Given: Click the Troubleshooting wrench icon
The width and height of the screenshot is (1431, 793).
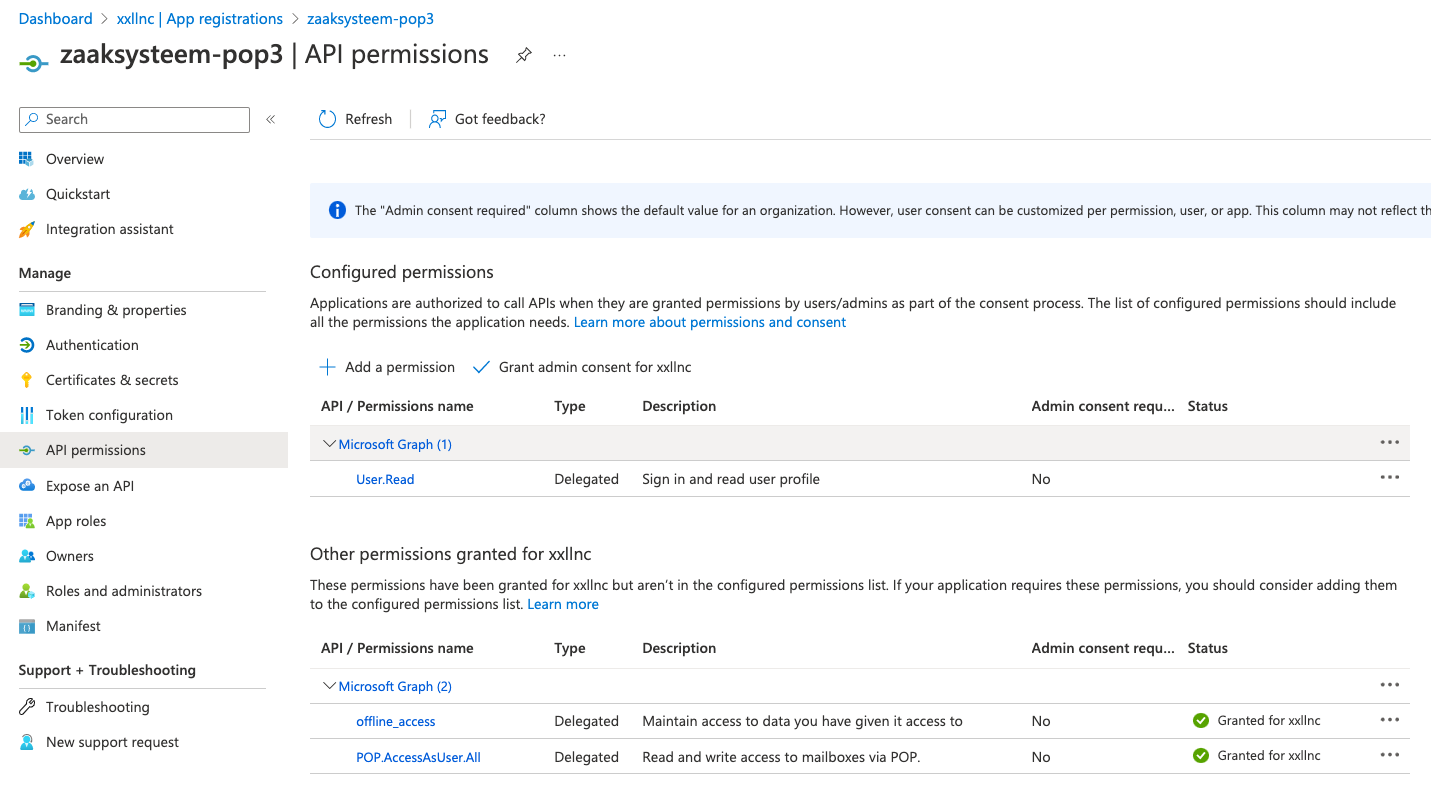Looking at the screenshot, I should [x=27, y=707].
